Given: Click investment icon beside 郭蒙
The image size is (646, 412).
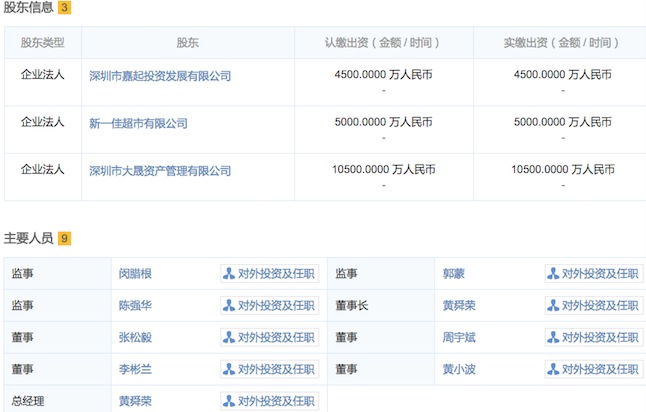Looking at the screenshot, I should coord(553,273).
